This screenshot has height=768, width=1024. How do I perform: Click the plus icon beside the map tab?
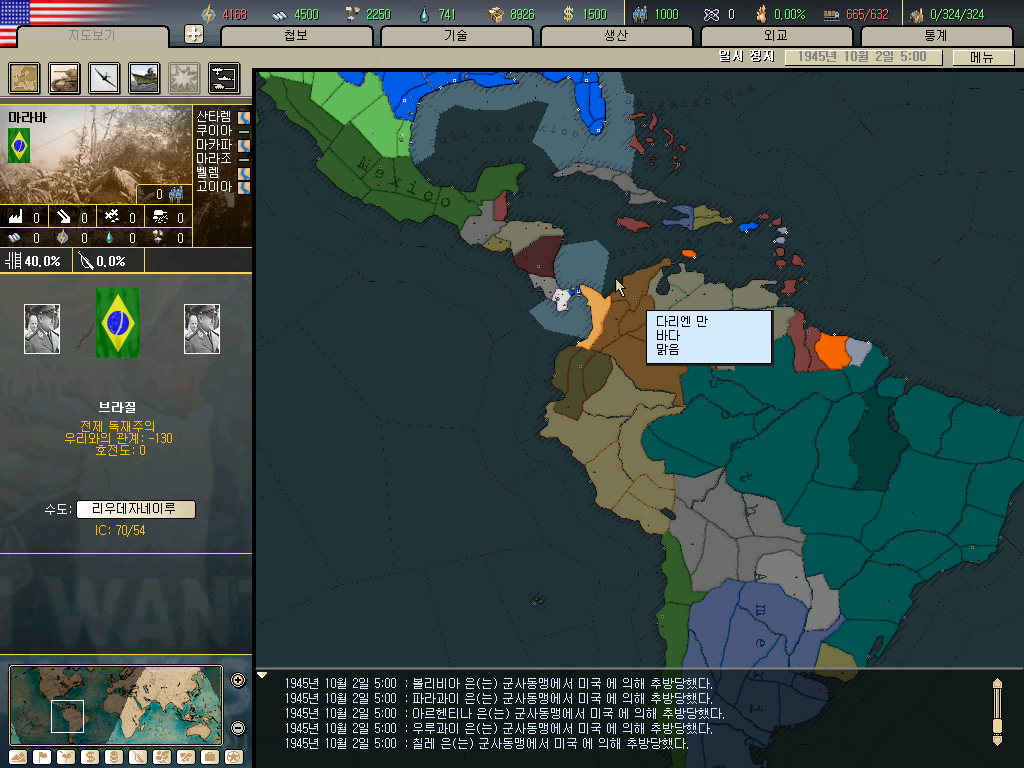(193, 35)
